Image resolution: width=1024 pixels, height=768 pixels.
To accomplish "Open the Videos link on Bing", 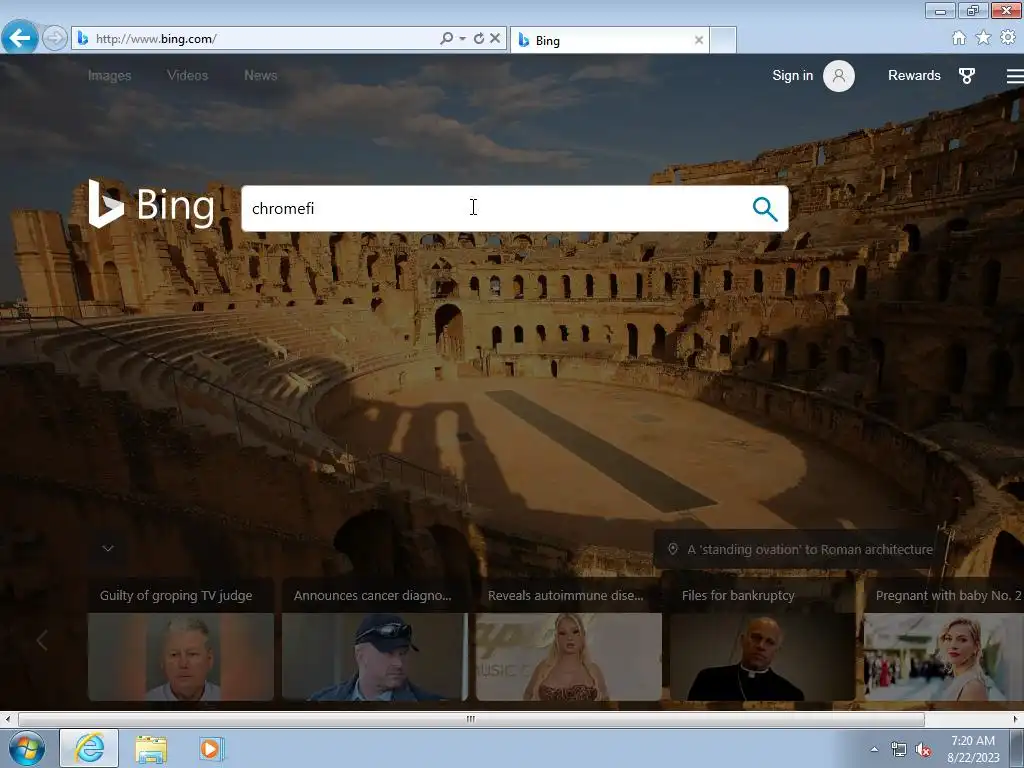I will point(187,76).
